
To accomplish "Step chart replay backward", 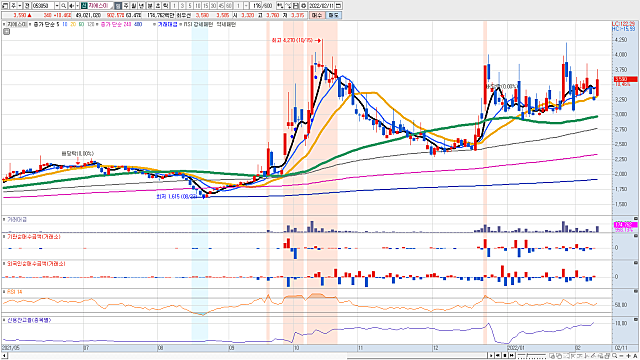I will [x=498, y=356].
